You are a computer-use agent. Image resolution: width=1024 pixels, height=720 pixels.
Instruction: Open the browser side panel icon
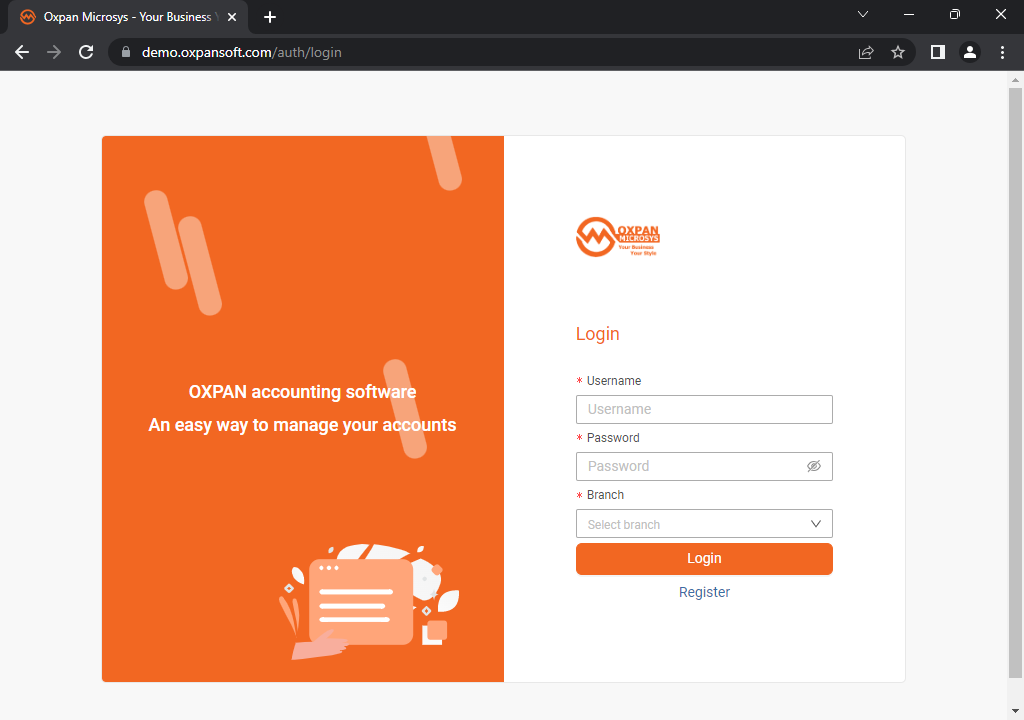(937, 52)
